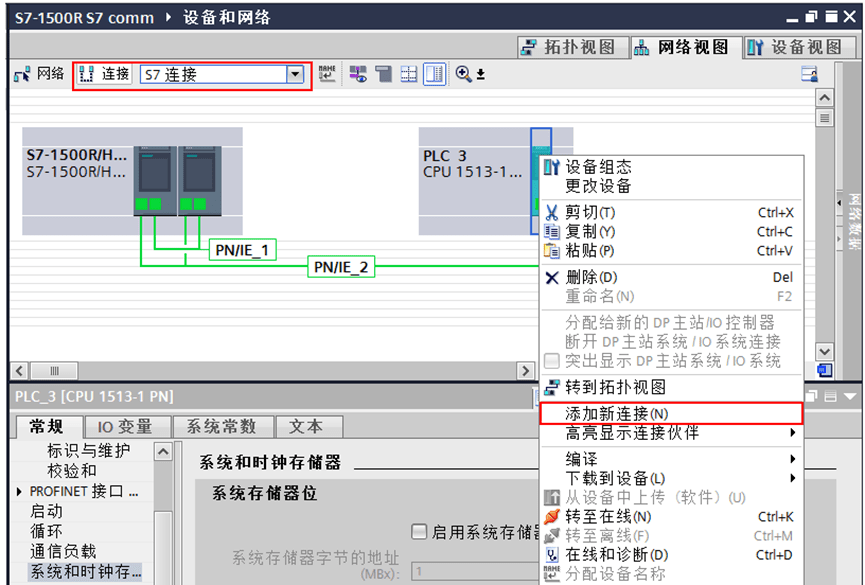Enable the 启用系统存储 checkbox
The height and width of the screenshot is (585, 865).
click(418, 531)
